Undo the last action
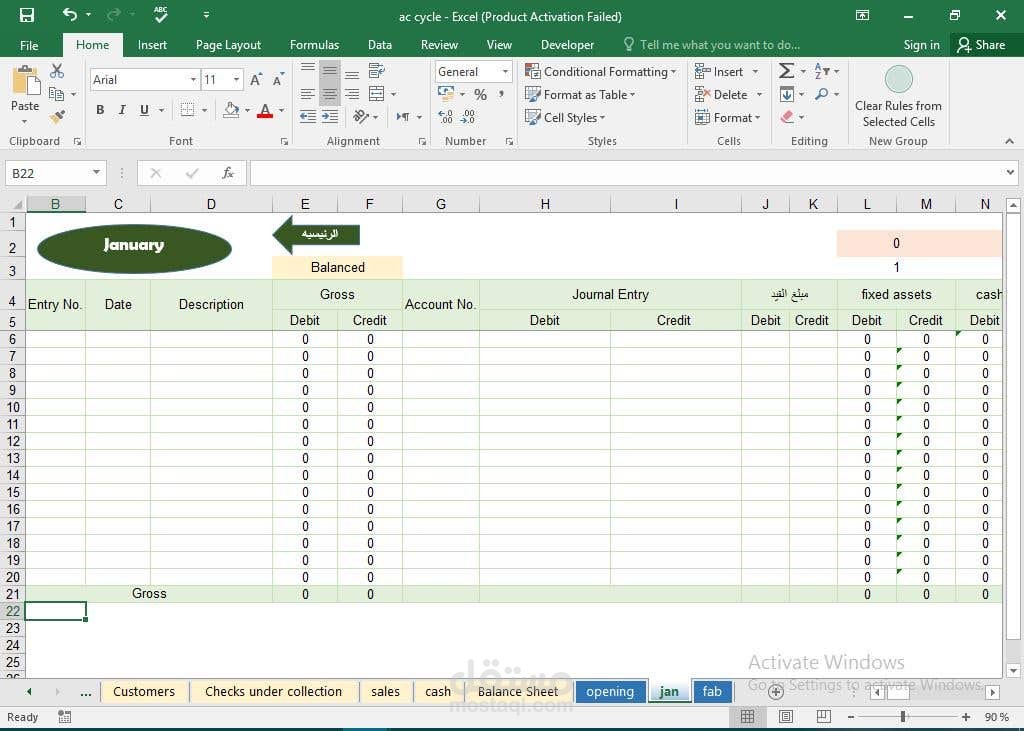Screen dimensions: 1024x731 (70, 14)
